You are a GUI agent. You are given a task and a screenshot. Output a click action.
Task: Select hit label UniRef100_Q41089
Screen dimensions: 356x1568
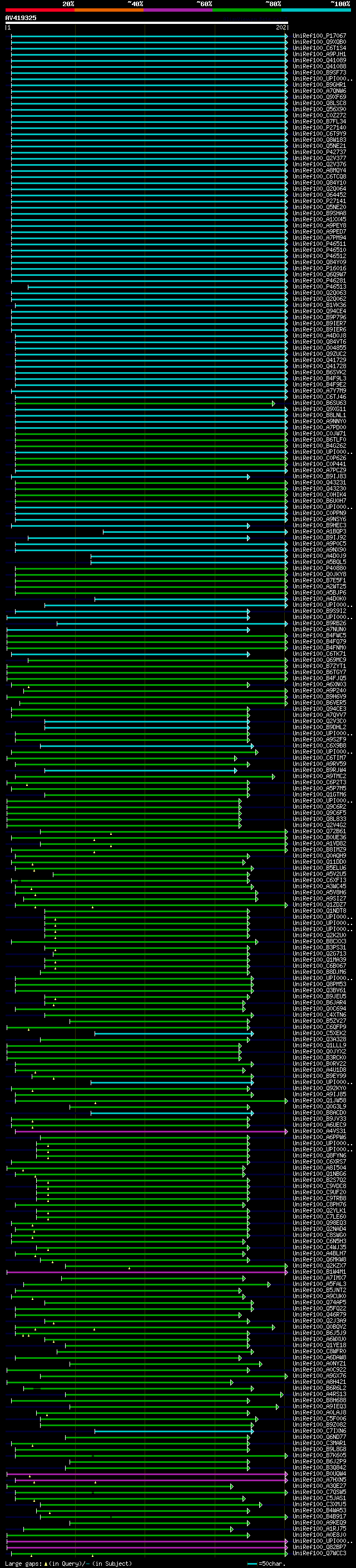(x=319, y=60)
